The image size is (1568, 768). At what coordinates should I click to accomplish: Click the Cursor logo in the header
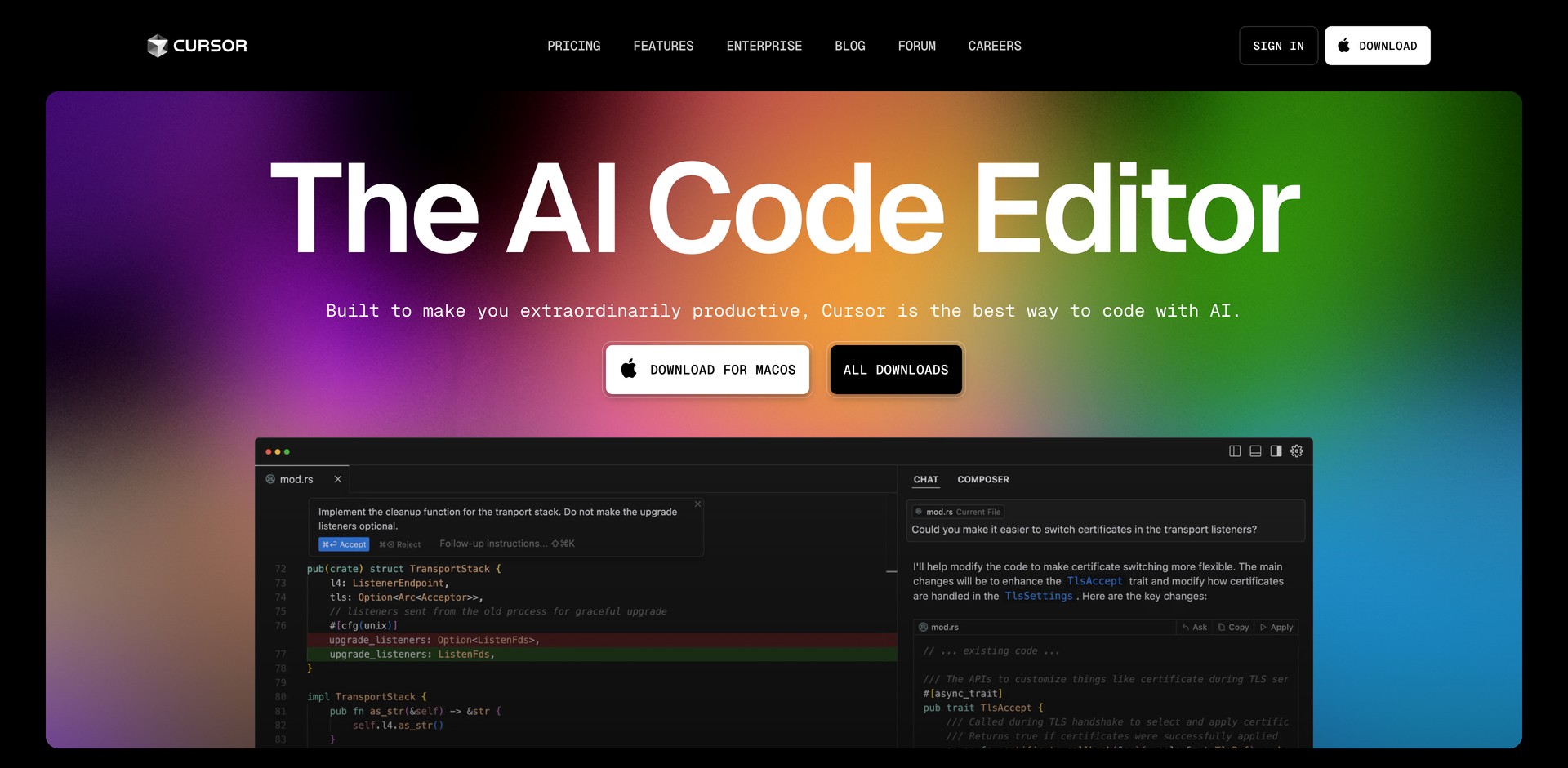pos(197,46)
